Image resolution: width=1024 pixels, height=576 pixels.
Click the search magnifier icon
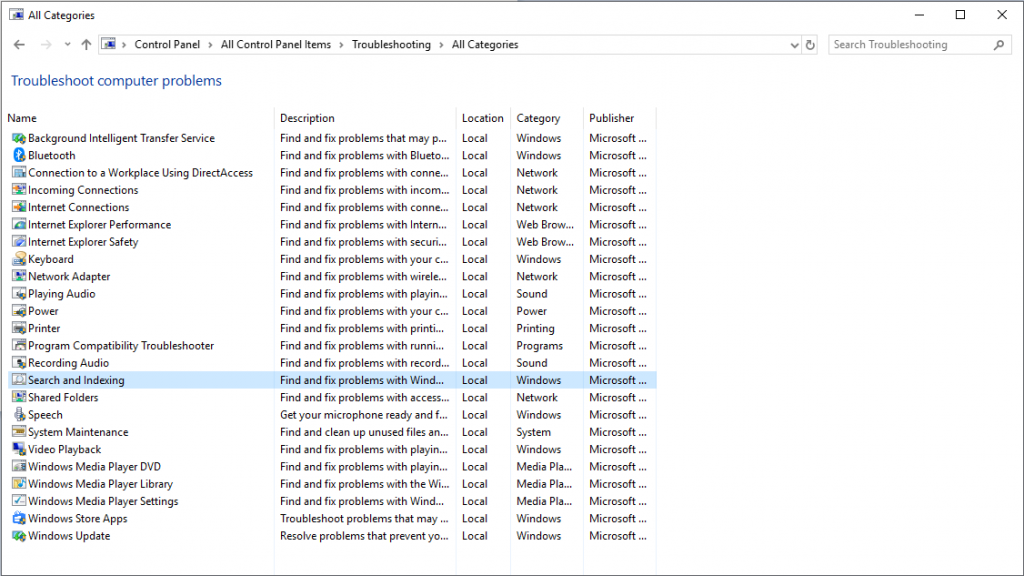[999, 44]
